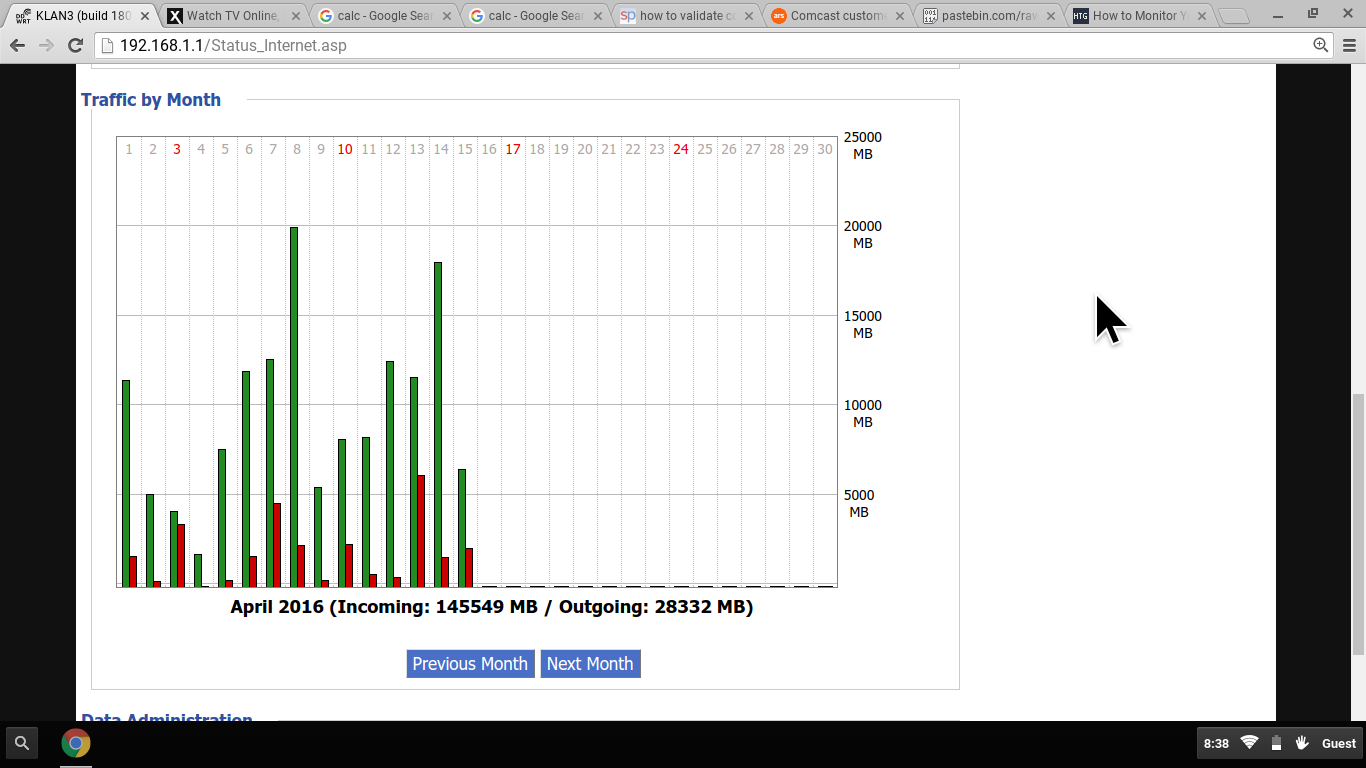Close the pastebin.com tab

[1050, 16]
